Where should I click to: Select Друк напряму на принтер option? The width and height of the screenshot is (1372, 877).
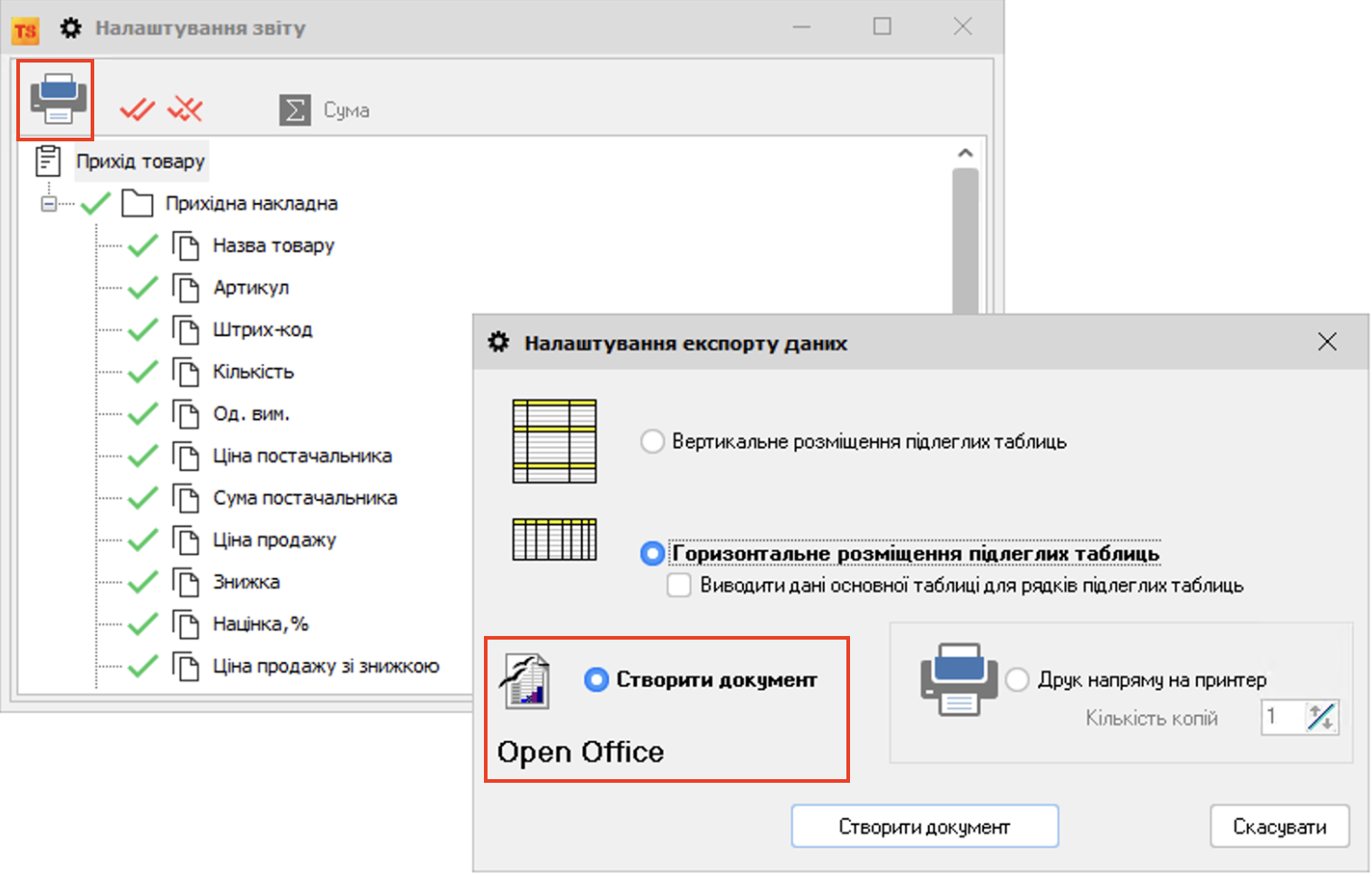1018,679
